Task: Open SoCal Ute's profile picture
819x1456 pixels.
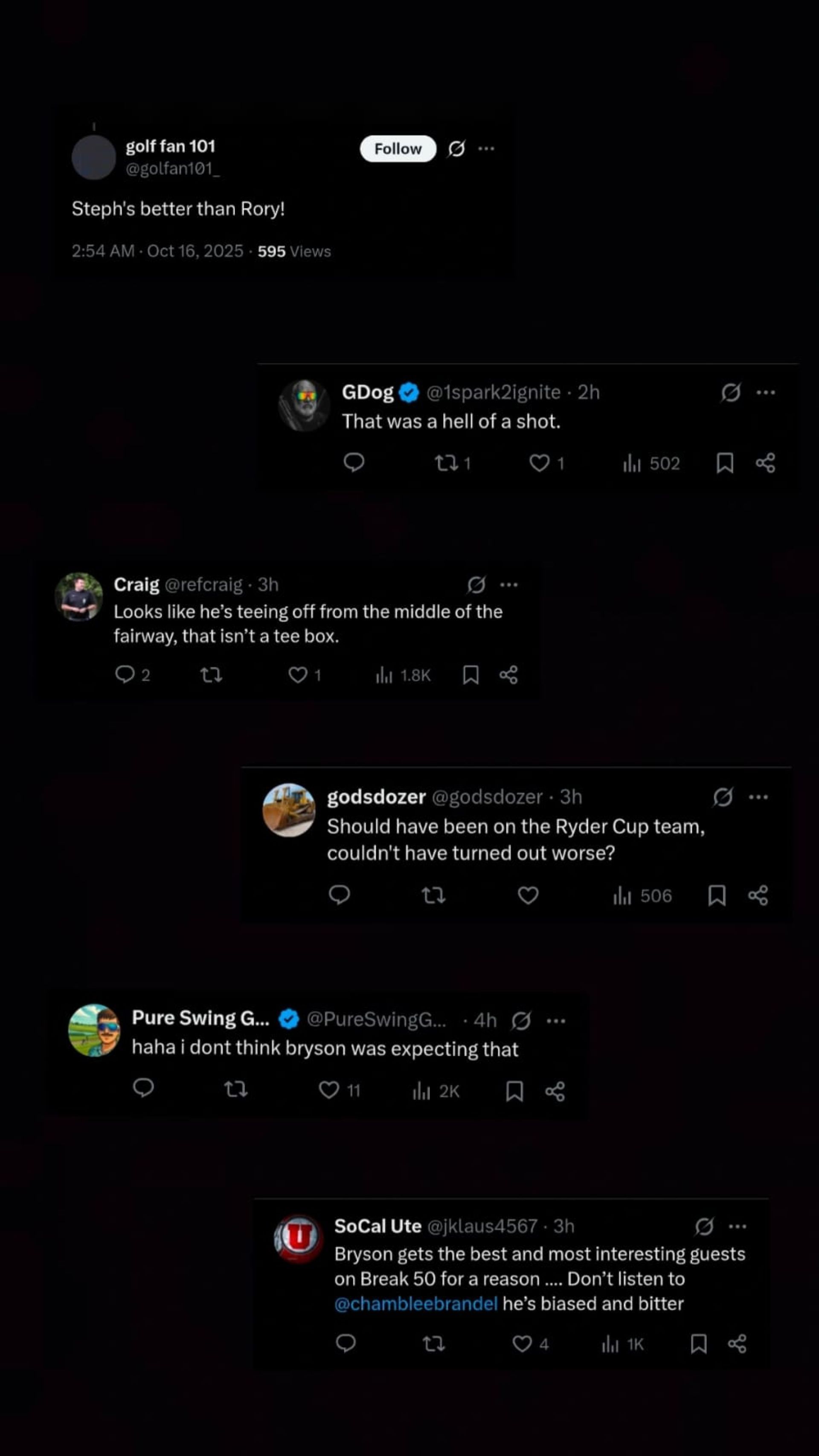Action: point(298,1239)
